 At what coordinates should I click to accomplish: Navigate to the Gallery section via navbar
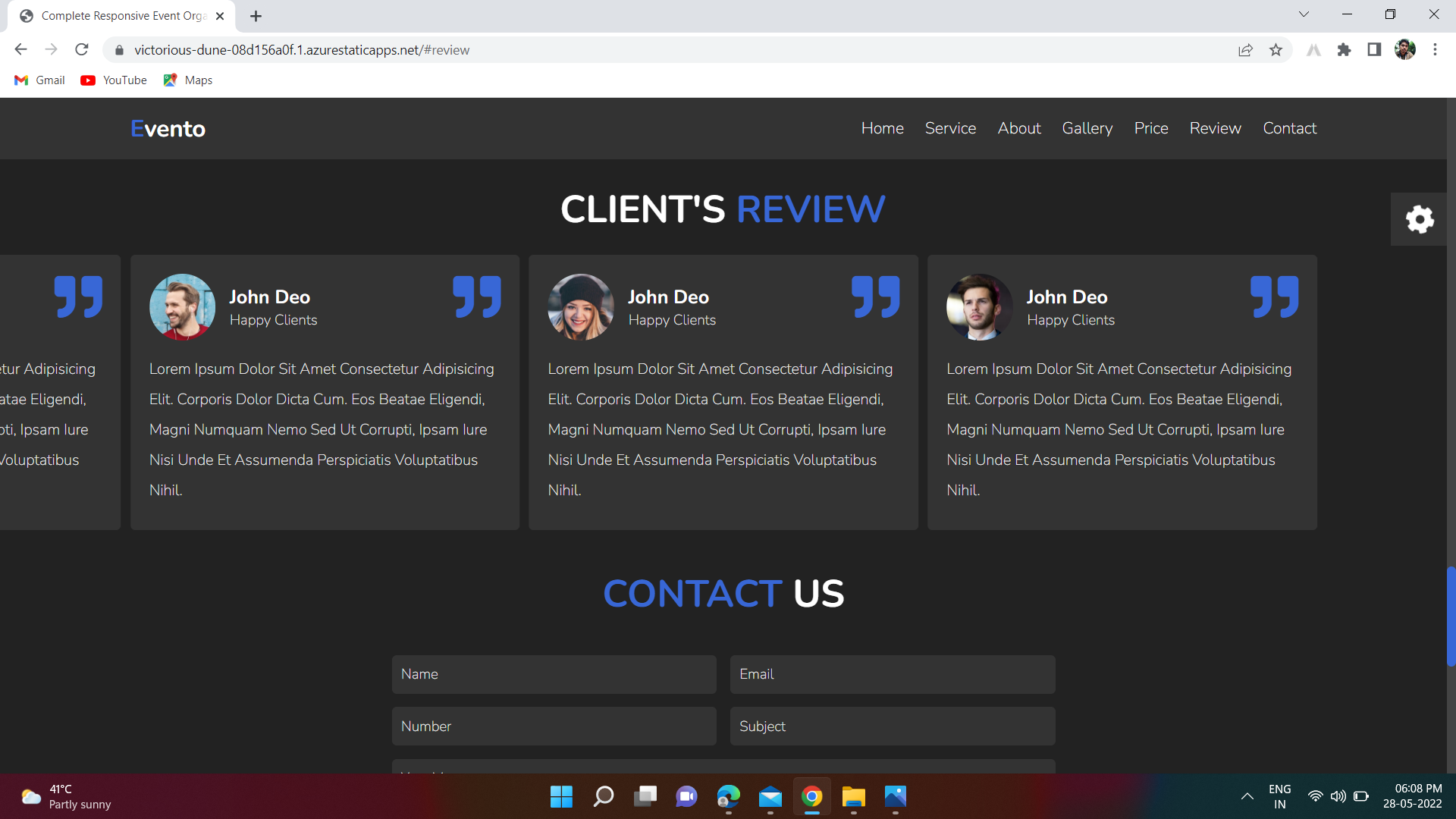(1087, 128)
